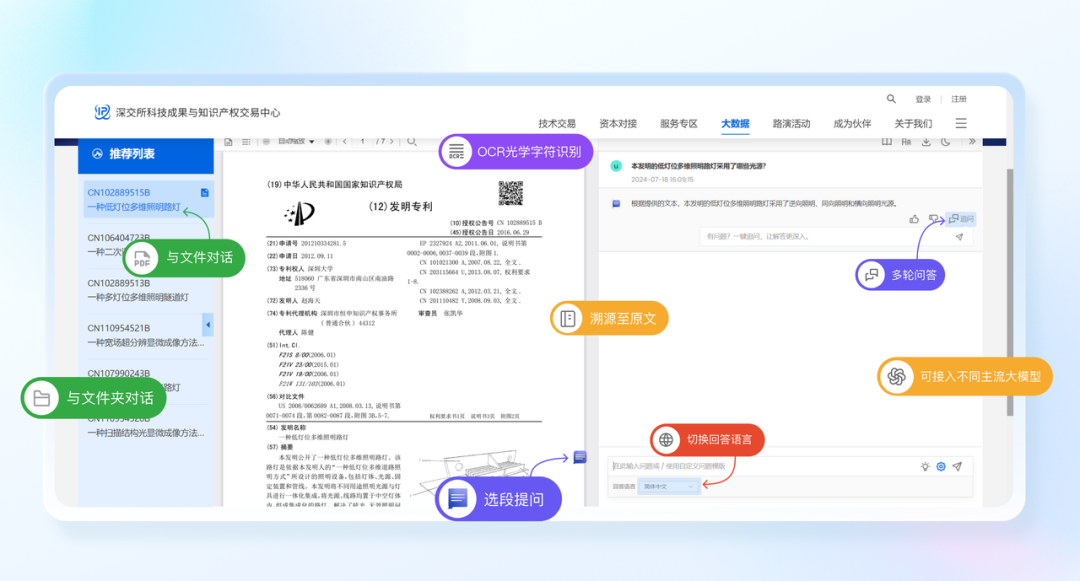Open the OCR光学字符识别 tool
Viewport: 1080px width, 581px height.
[x=513, y=151]
